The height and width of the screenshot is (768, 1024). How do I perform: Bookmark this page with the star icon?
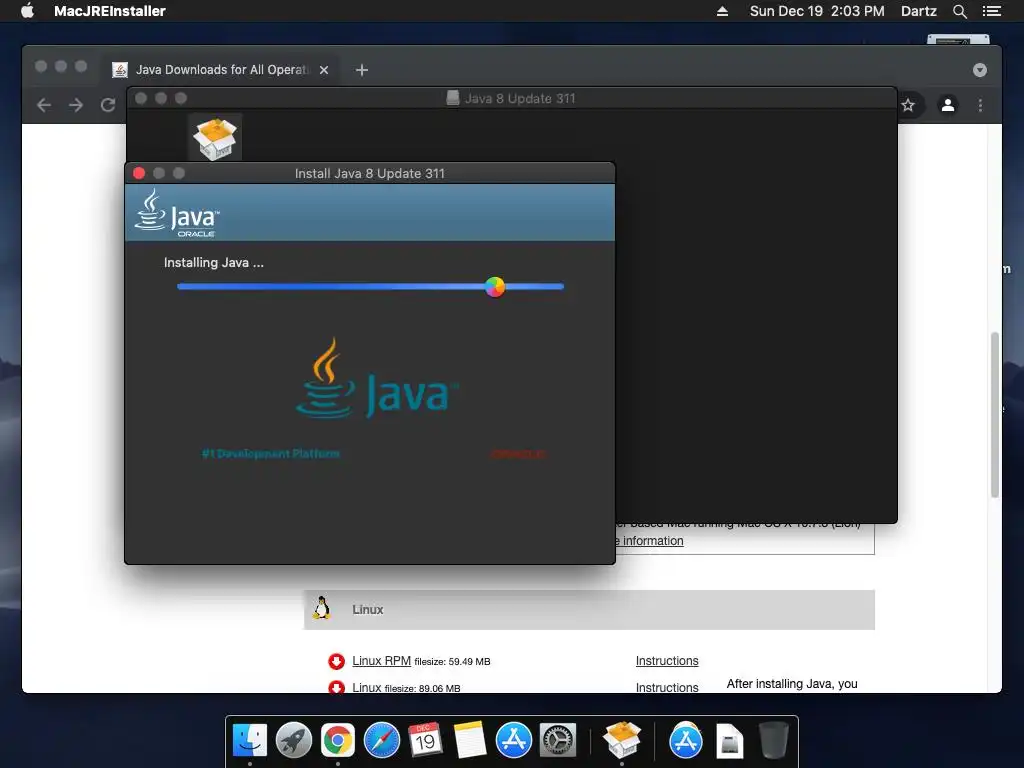[x=908, y=105]
